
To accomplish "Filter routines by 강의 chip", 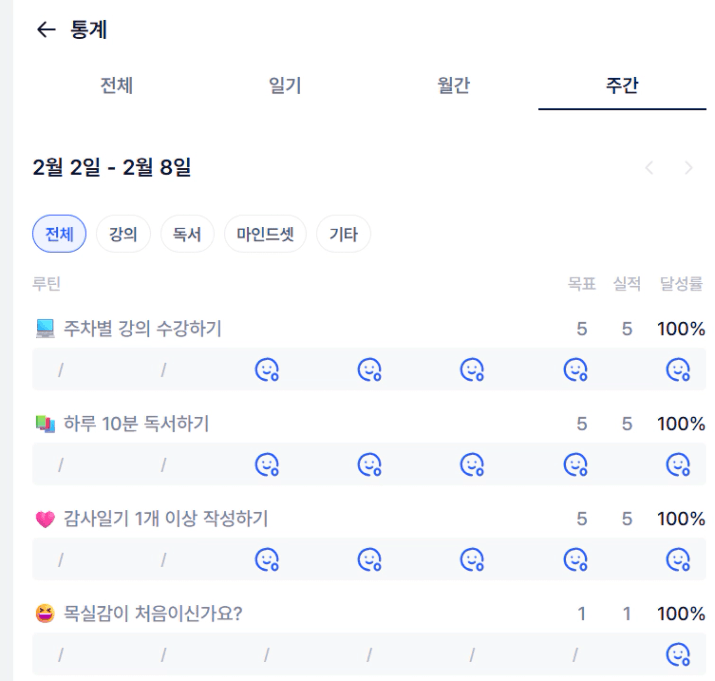I will pyautogui.click(x=123, y=235).
